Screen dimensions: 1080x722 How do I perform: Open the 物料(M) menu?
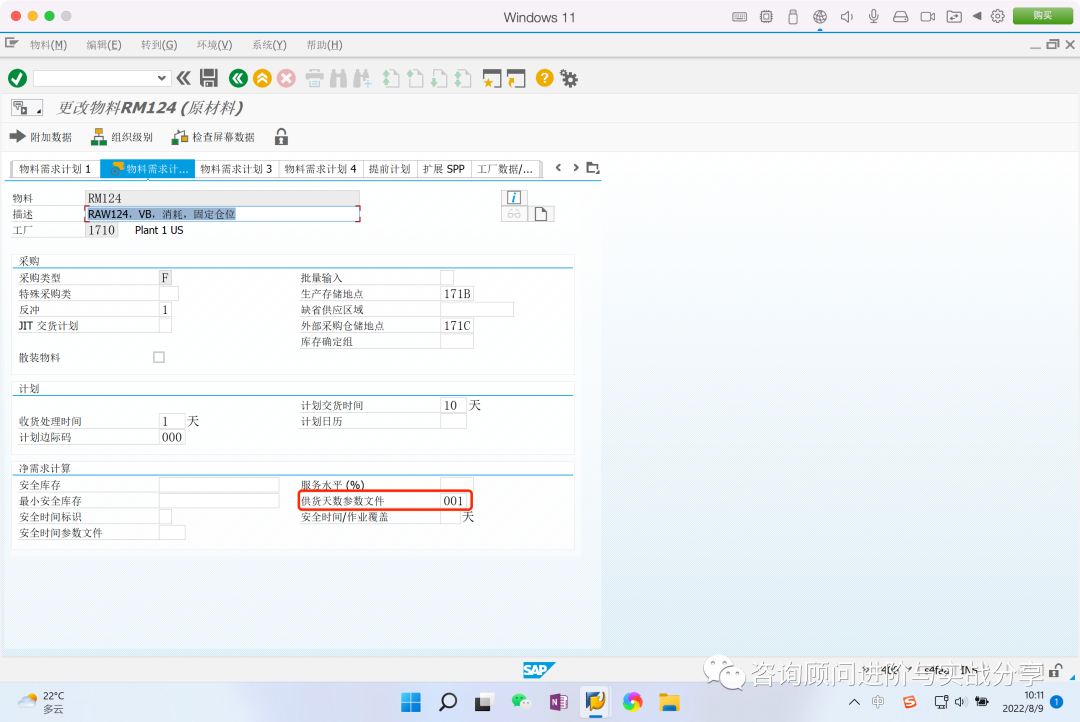click(x=48, y=45)
